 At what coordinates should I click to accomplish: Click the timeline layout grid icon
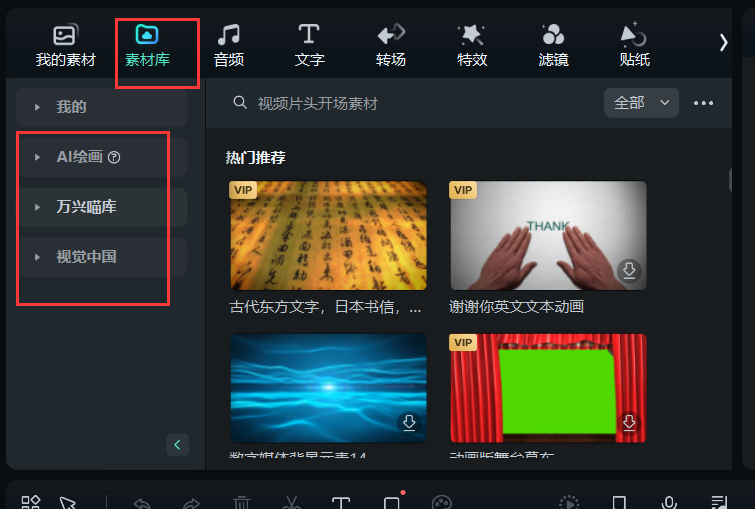coord(31,502)
